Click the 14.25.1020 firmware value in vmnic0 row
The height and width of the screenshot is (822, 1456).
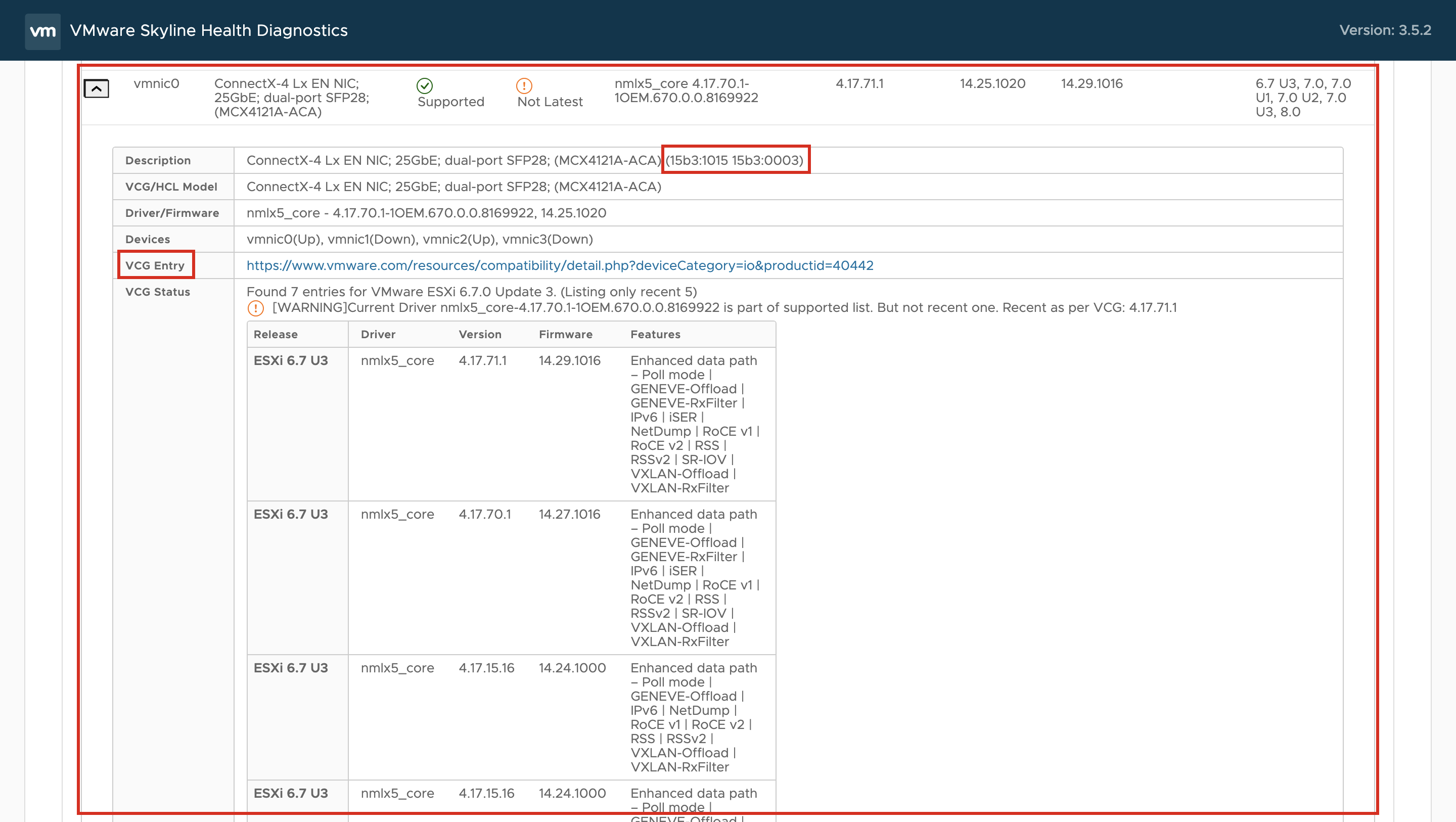coord(992,83)
